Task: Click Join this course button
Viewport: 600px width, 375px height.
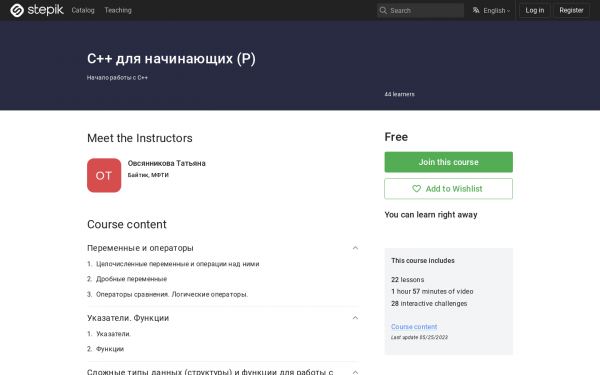Action: (448, 162)
